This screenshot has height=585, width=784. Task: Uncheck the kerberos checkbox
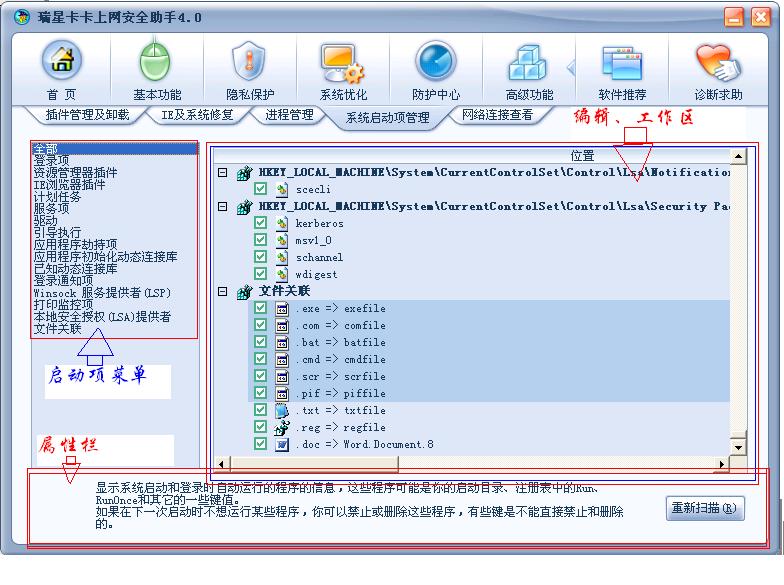click(x=260, y=223)
